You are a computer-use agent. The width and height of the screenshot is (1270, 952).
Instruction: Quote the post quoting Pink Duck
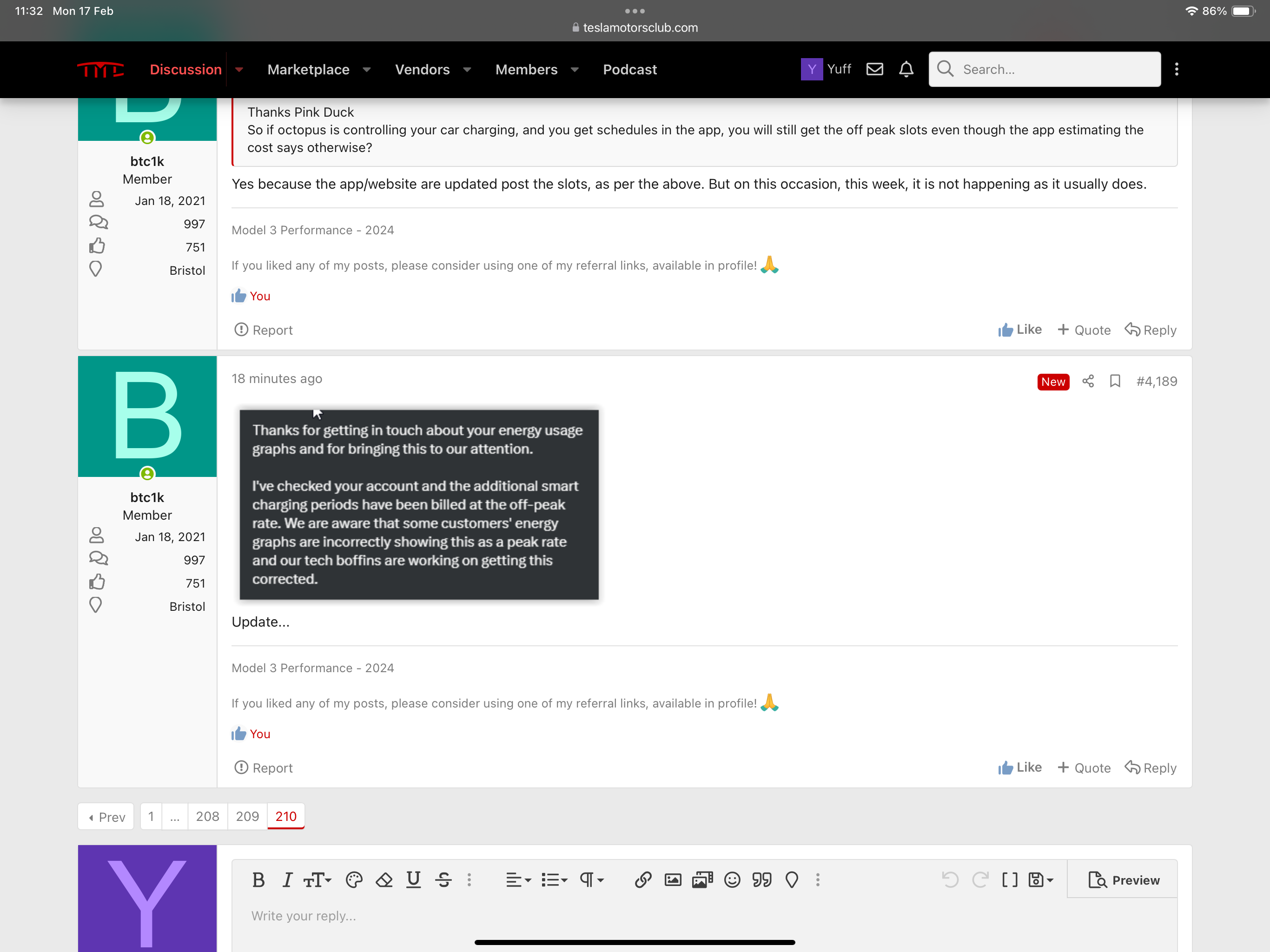1084,330
